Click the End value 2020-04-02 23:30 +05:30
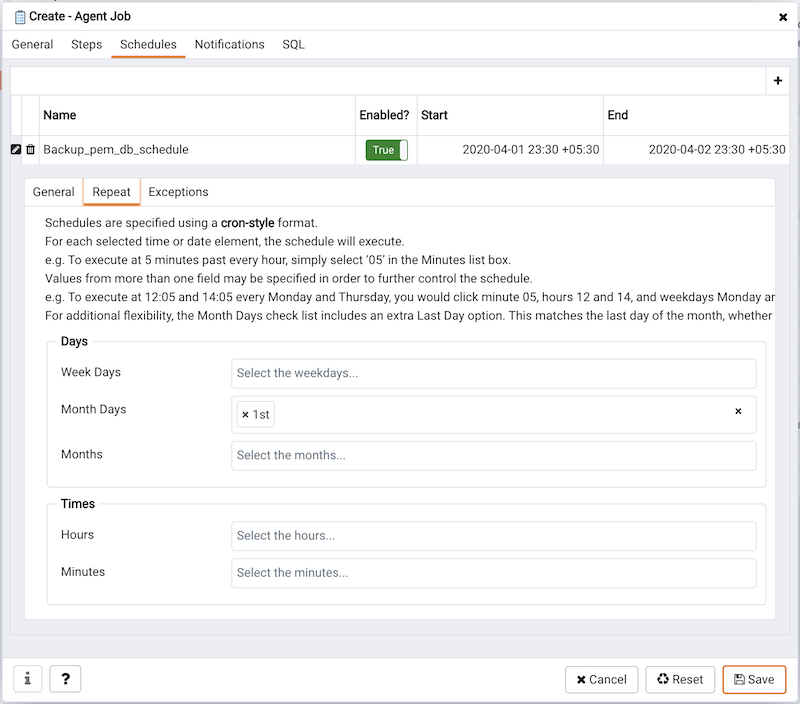Screen dimensions: 800x704 [717, 149]
